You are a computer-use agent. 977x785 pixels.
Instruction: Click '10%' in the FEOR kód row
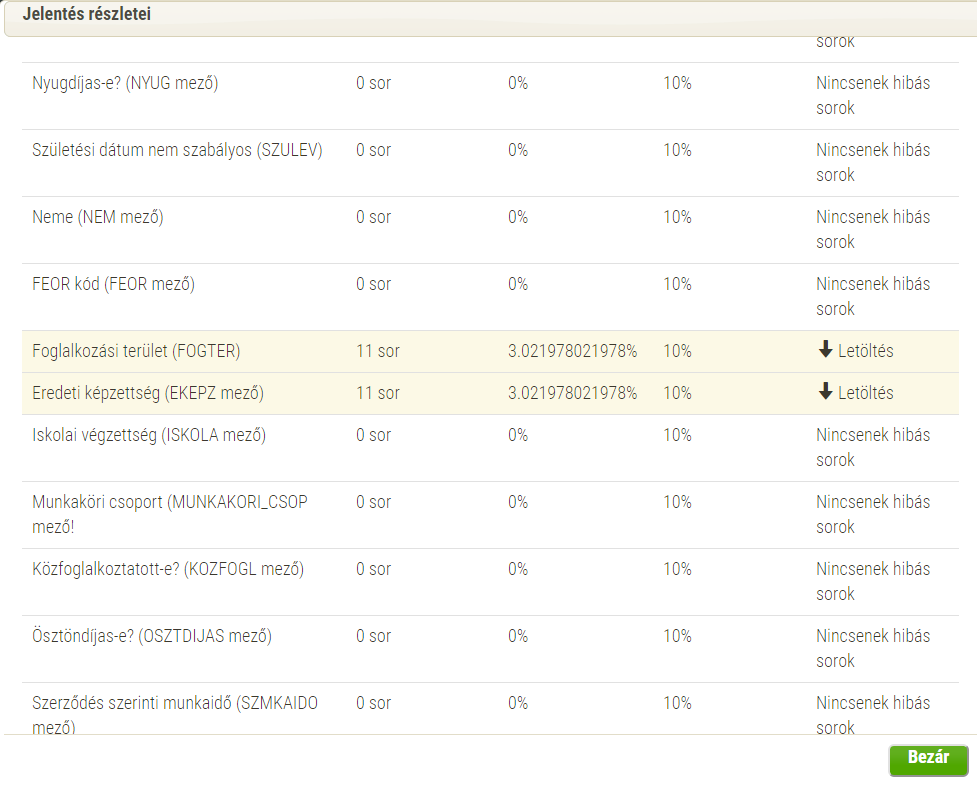coord(677,284)
